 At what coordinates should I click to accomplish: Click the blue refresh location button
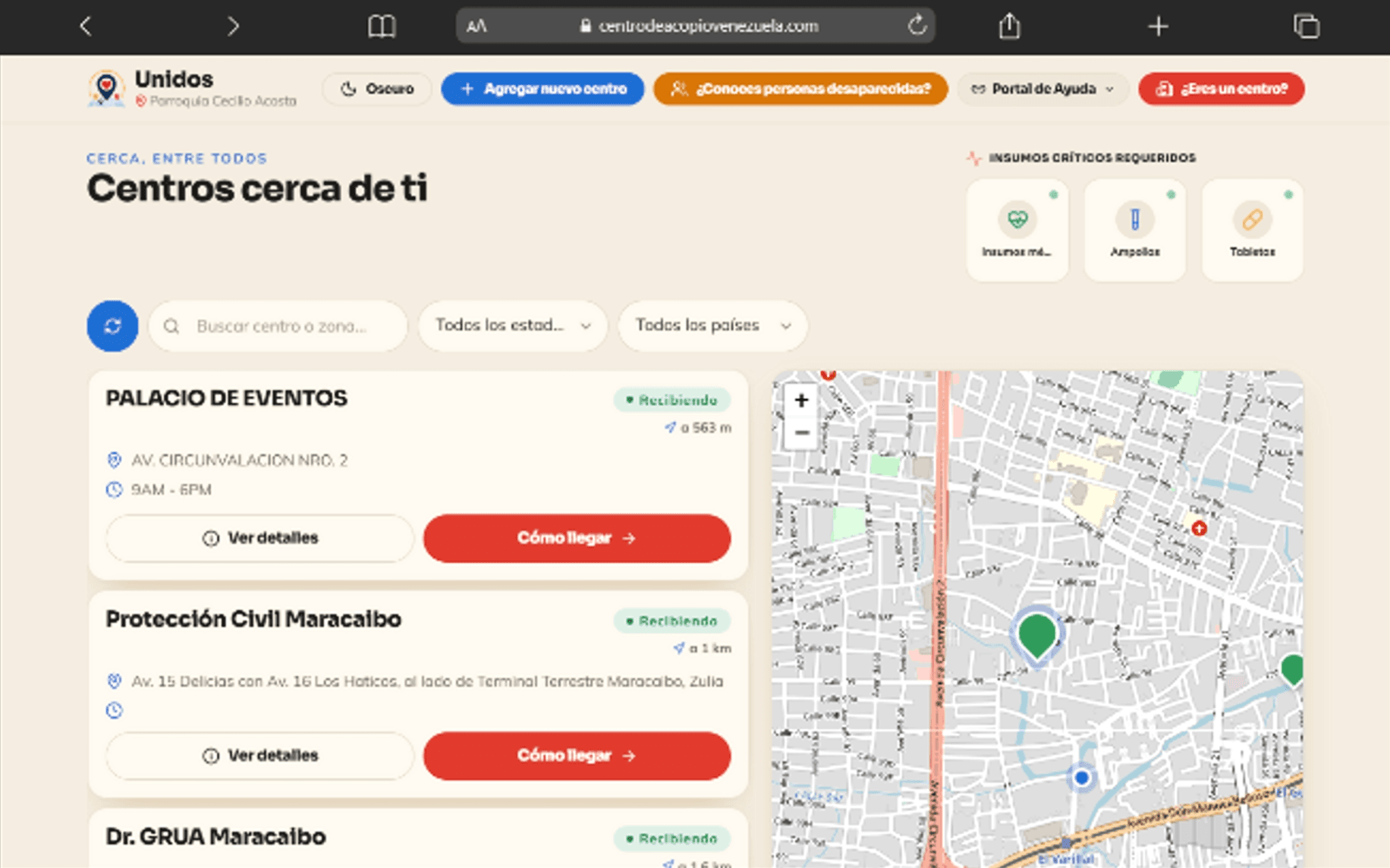pyautogui.click(x=112, y=326)
